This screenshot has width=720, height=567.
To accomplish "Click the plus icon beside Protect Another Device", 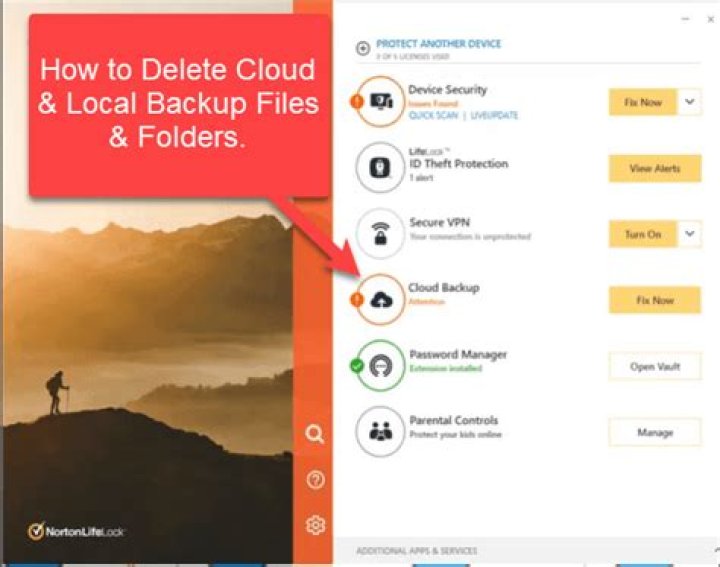I will pyautogui.click(x=363, y=48).
